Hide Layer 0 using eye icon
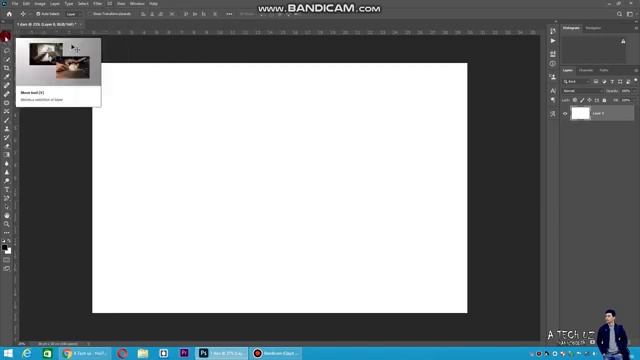This screenshot has height=360, width=640. click(565, 114)
